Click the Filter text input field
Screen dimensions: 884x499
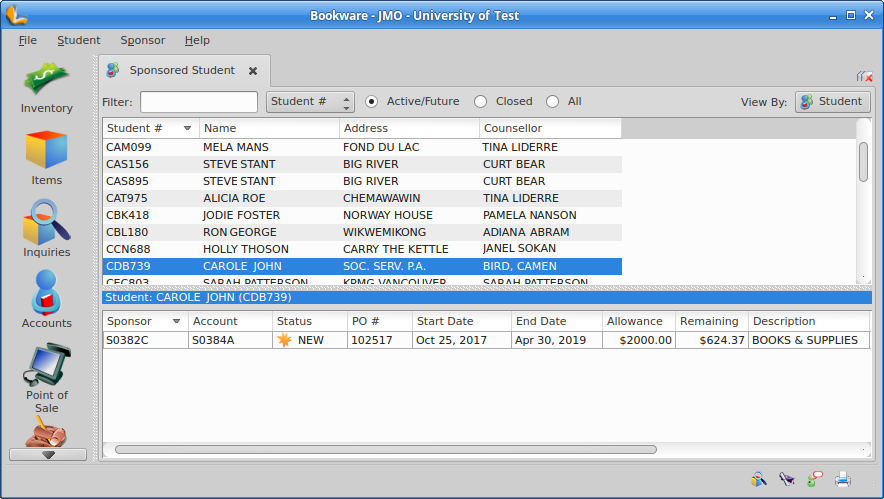pos(199,102)
